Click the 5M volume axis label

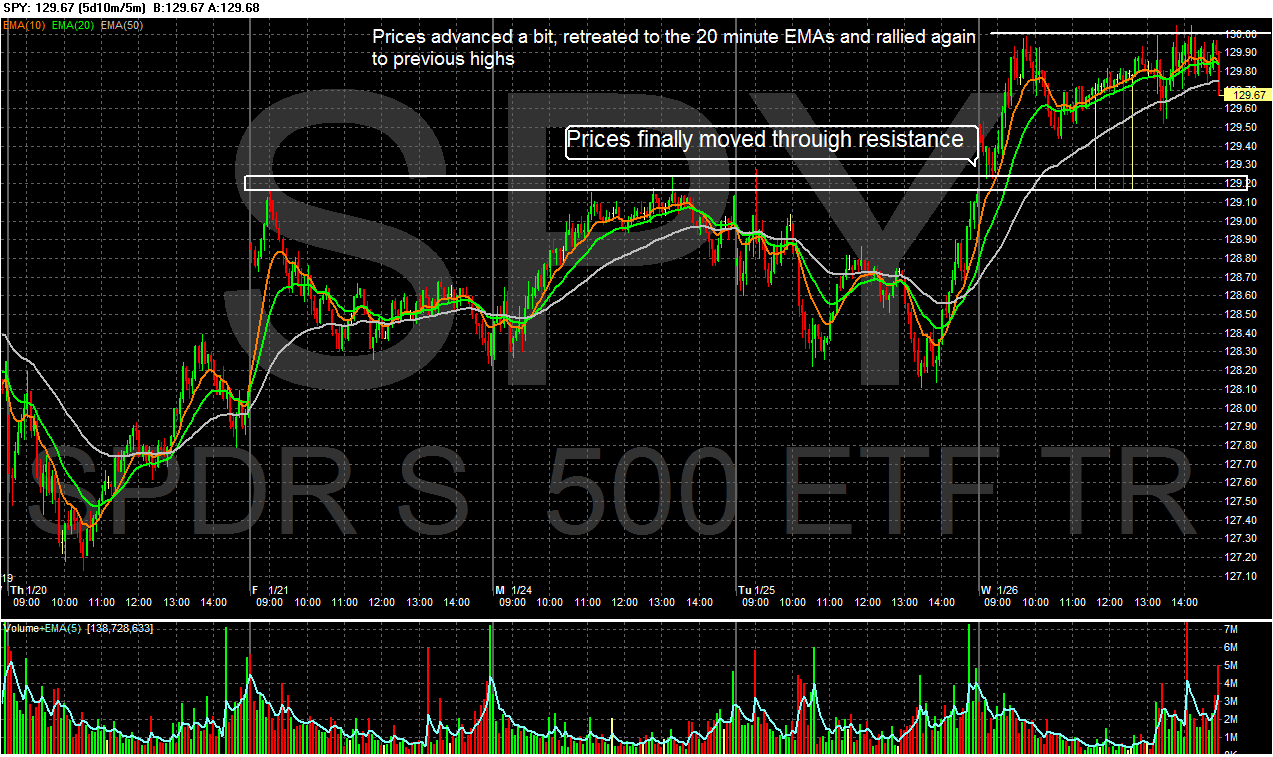coord(1232,665)
